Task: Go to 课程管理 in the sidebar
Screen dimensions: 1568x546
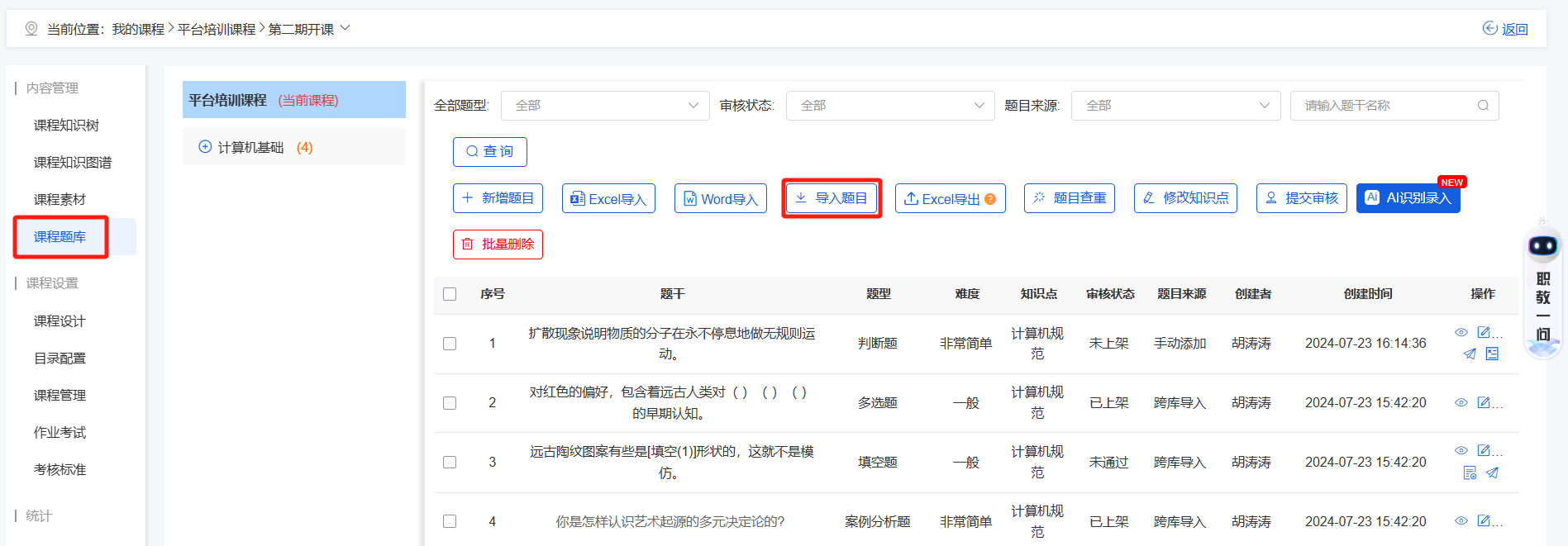Action: (x=60, y=396)
